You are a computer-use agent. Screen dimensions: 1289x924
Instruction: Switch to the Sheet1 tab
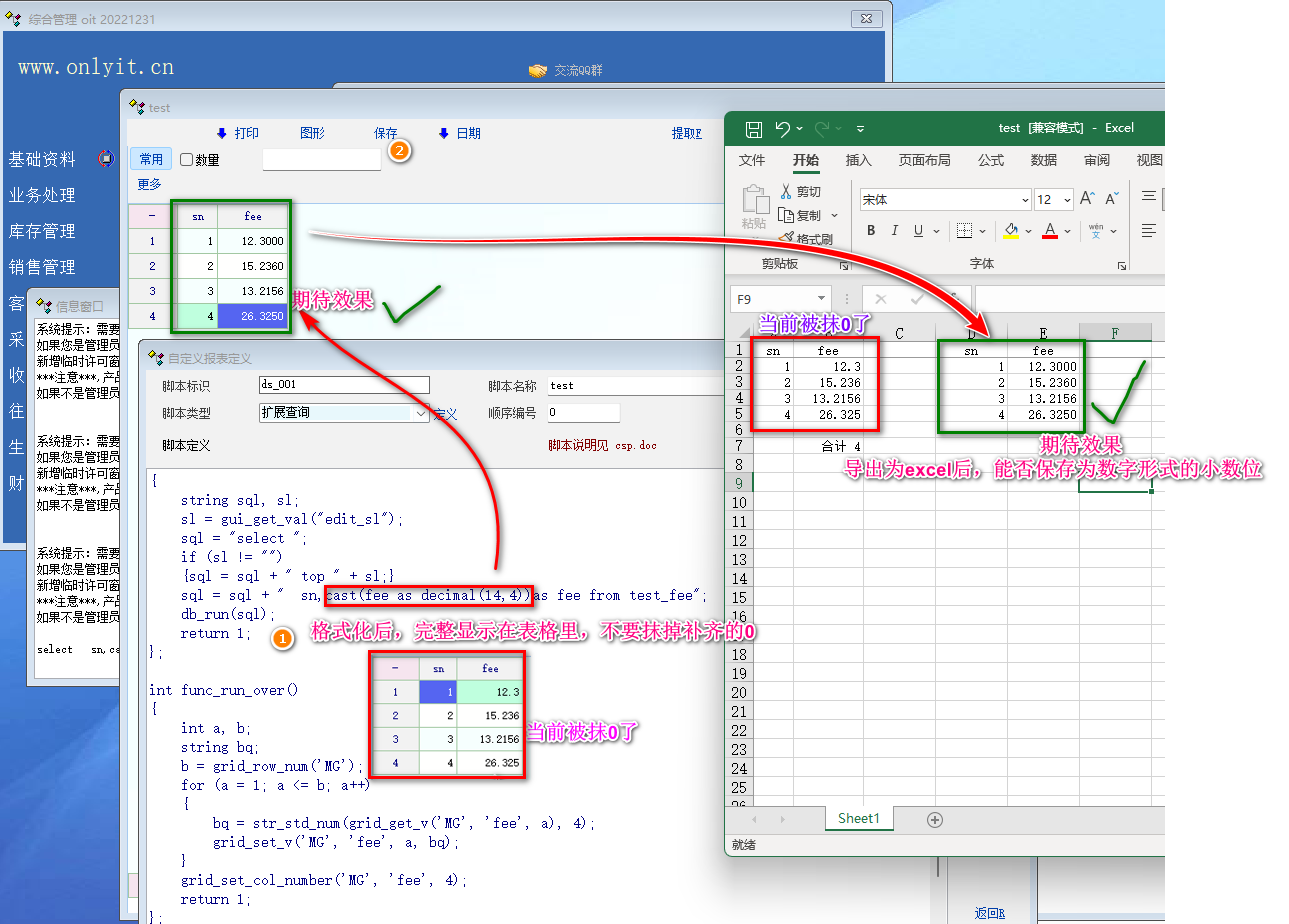click(x=858, y=818)
